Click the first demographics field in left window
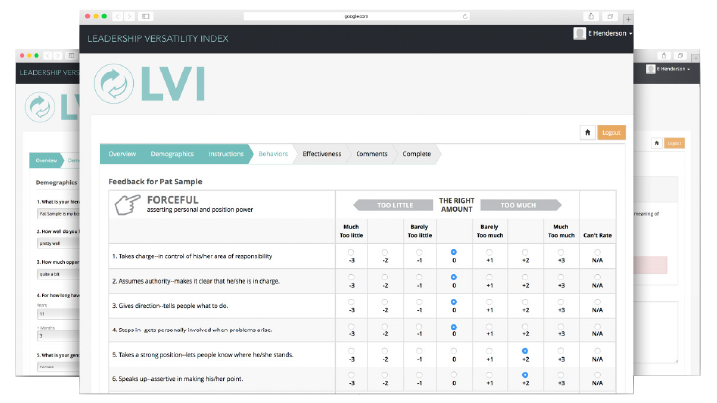 (58, 214)
